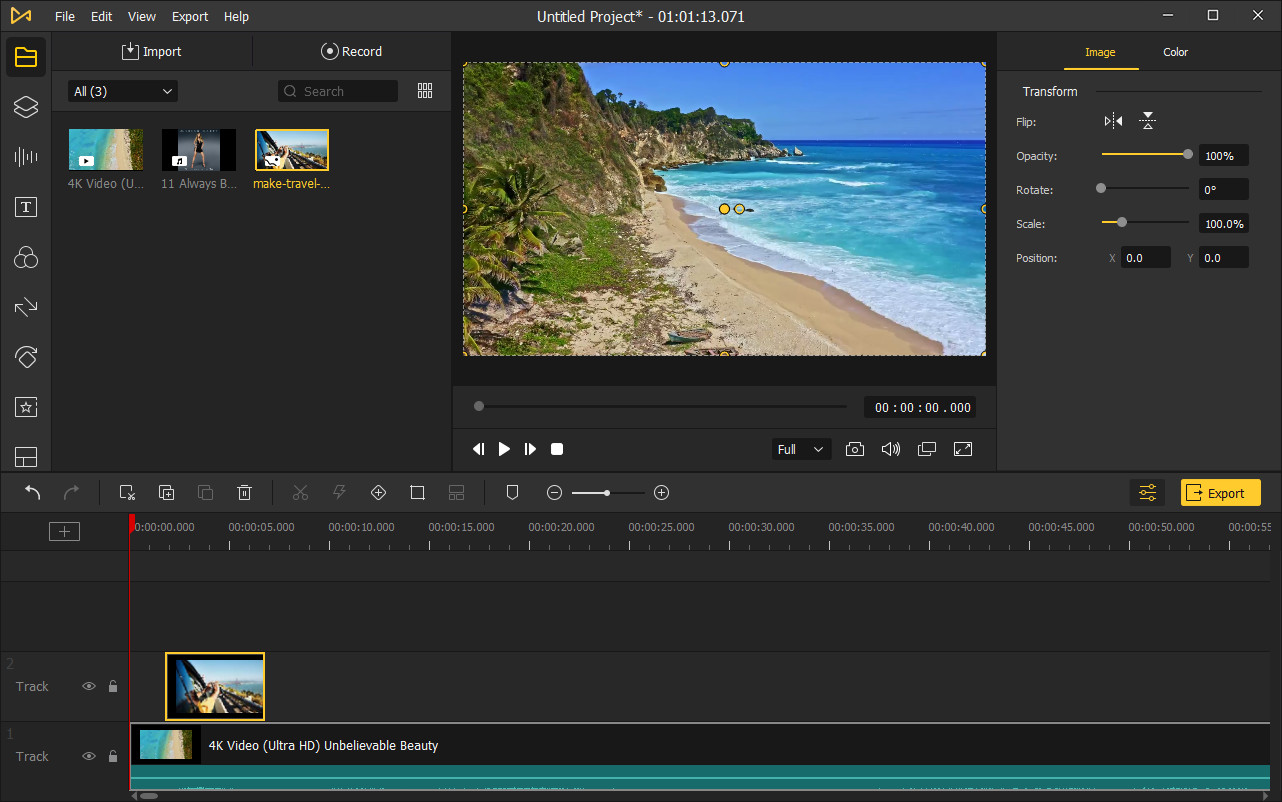Open the View menu

pos(141,16)
